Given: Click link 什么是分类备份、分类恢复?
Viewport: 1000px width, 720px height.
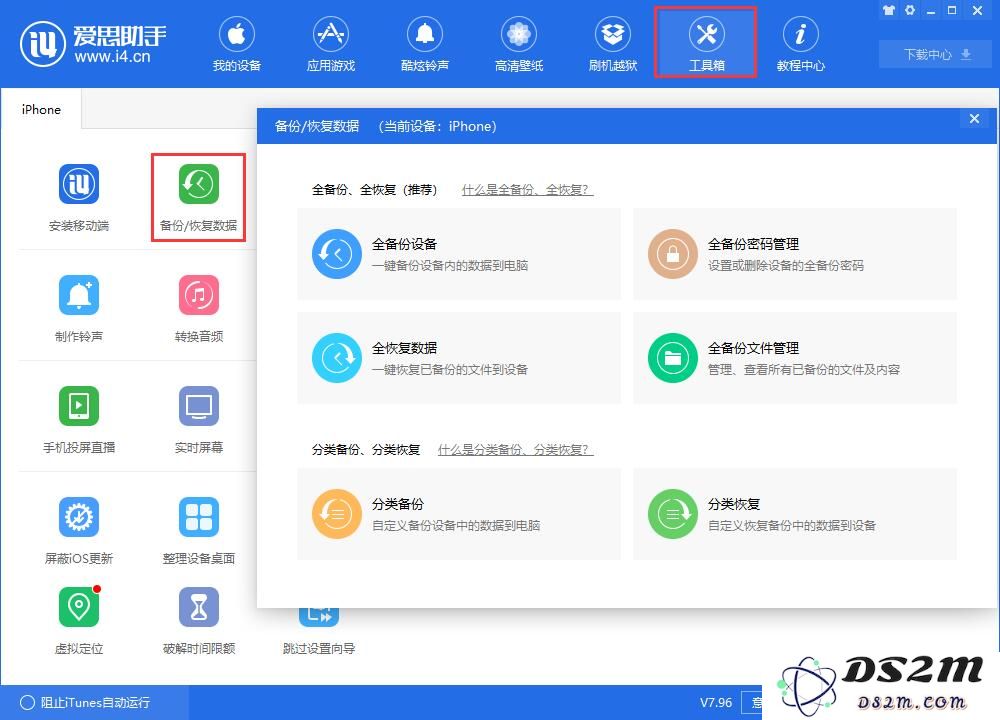Looking at the screenshot, I should 515,450.
